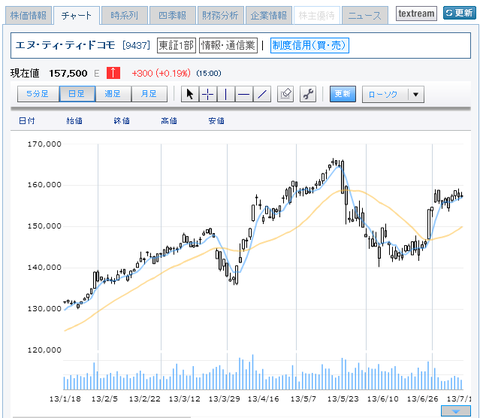Click the 120,000 price axis label
The width and height of the screenshot is (480, 418).
(x=44, y=350)
